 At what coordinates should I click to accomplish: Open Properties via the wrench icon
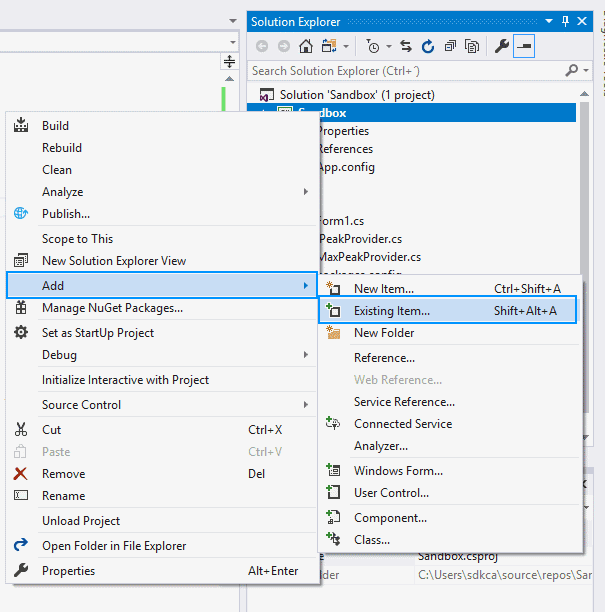click(x=502, y=46)
